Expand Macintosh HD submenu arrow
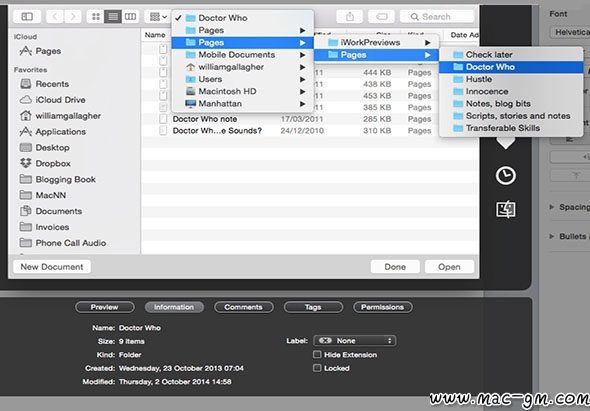The height and width of the screenshot is (411, 590). [x=302, y=91]
